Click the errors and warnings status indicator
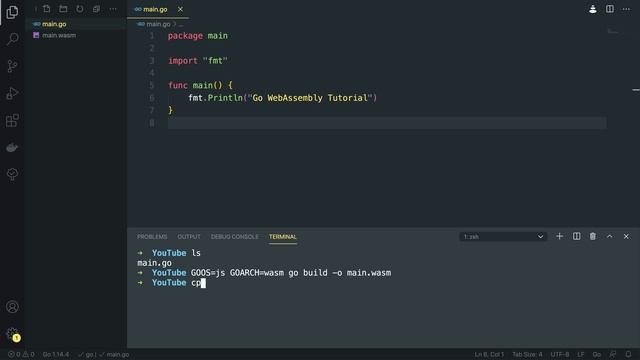The image size is (640, 360). [21, 354]
